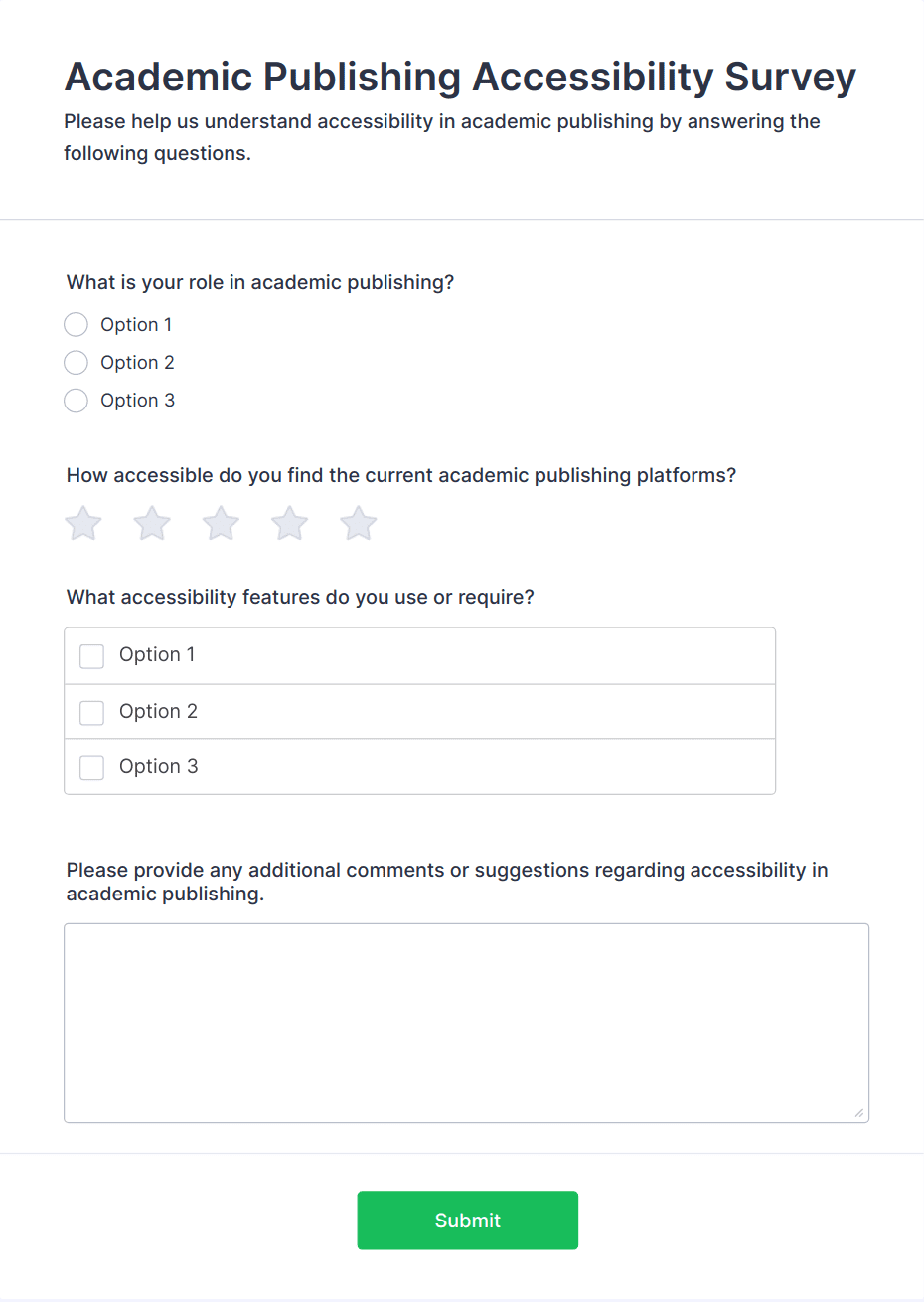Give a four-star accessibility rating

click(290, 523)
